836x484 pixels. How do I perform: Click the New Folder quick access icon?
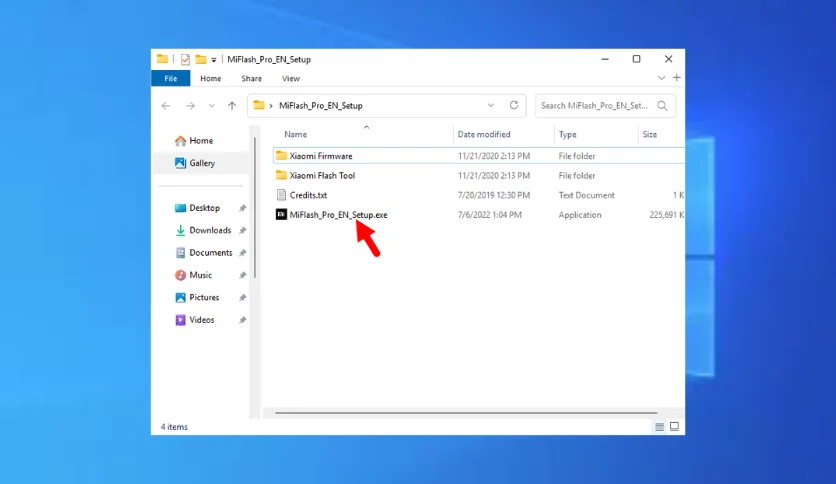pos(201,59)
